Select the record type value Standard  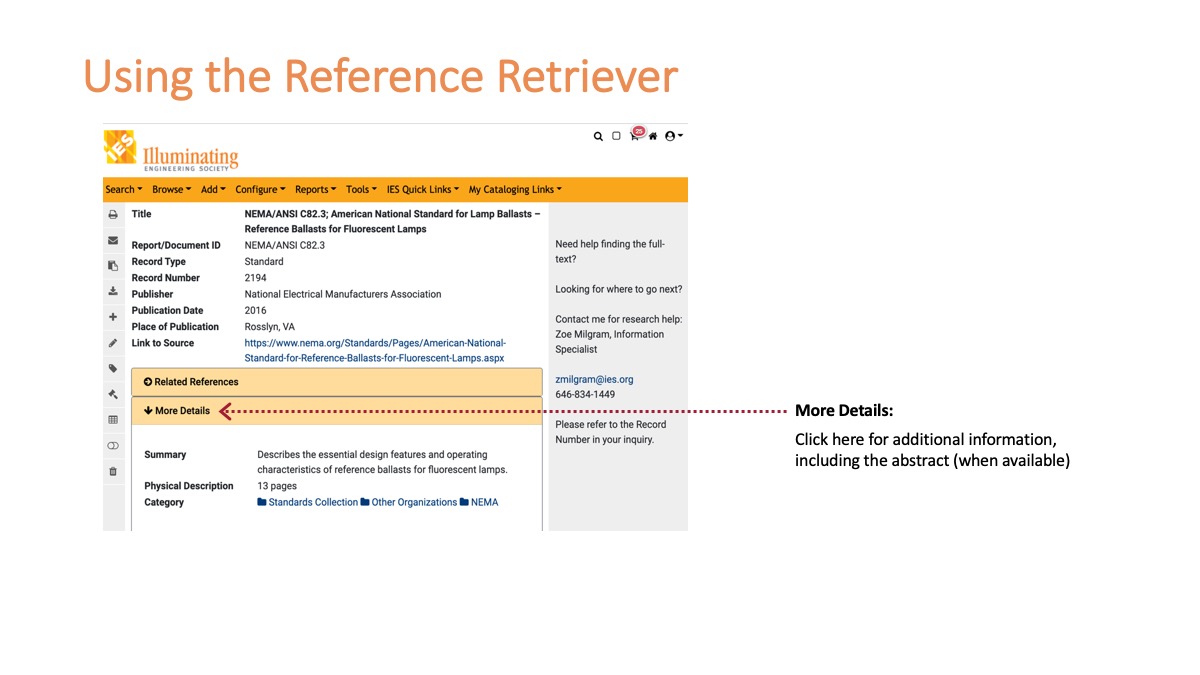[264, 262]
